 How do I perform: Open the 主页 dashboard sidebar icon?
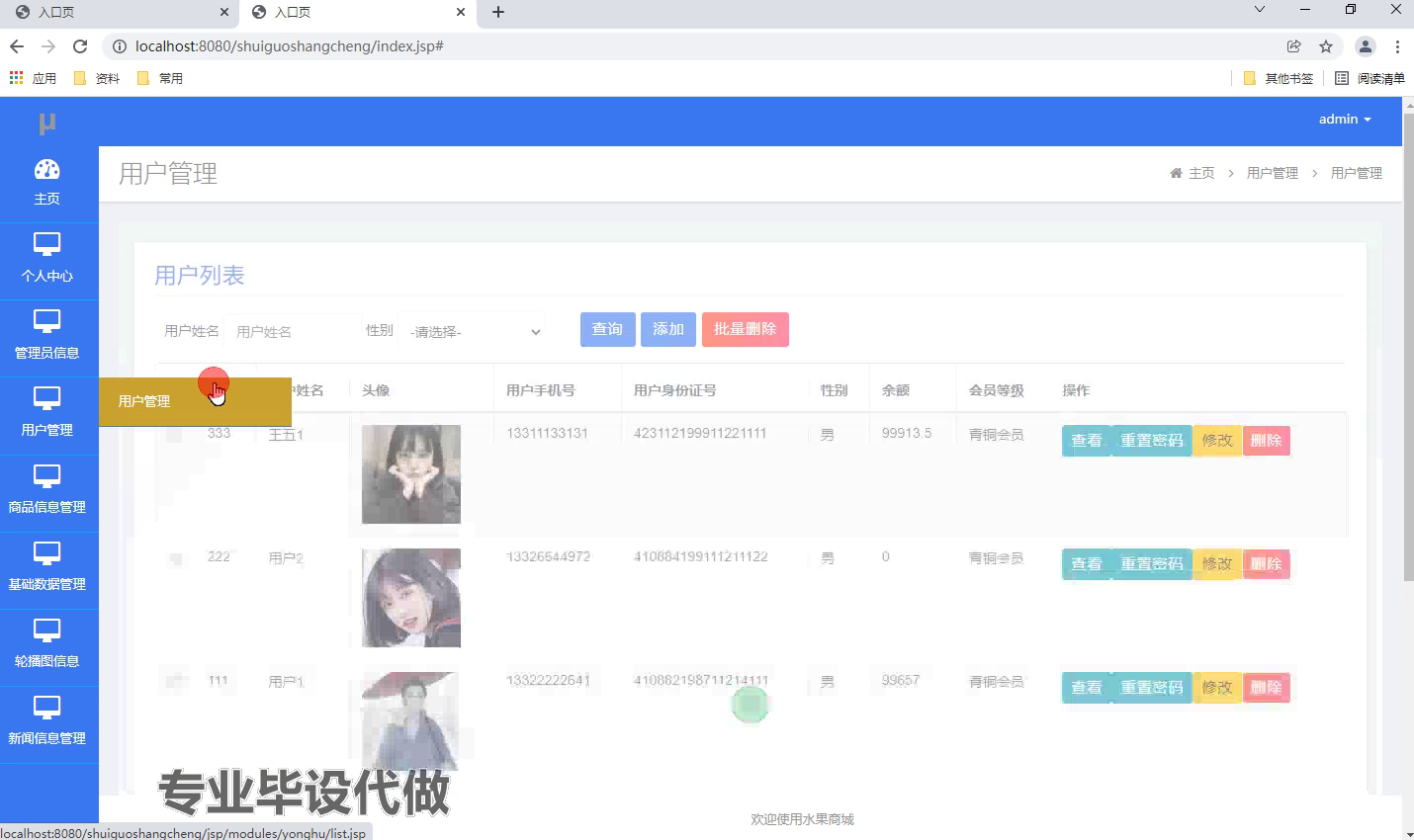[x=47, y=170]
